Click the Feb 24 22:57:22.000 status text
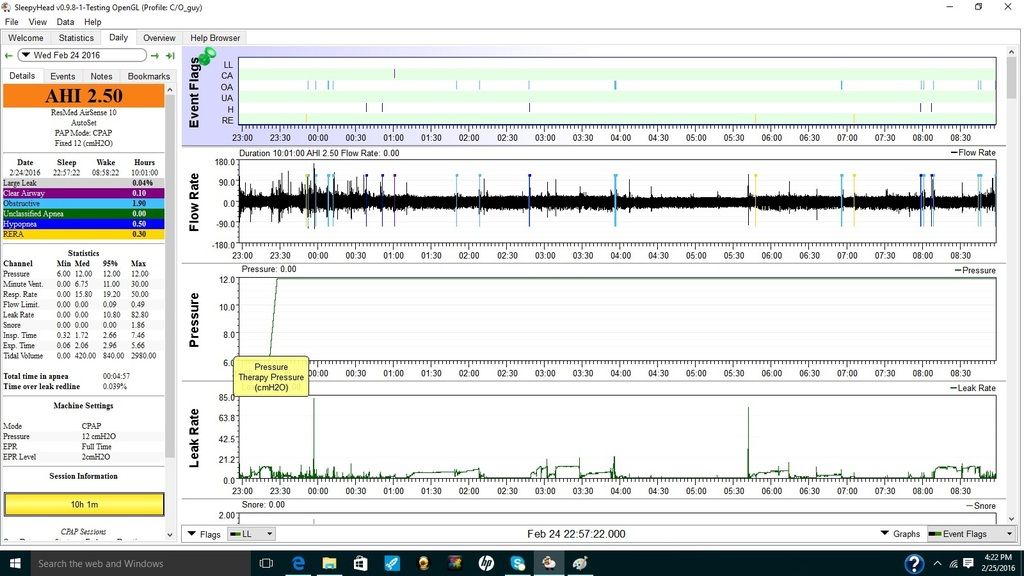Screen dimensions: 1024x576 576,534
